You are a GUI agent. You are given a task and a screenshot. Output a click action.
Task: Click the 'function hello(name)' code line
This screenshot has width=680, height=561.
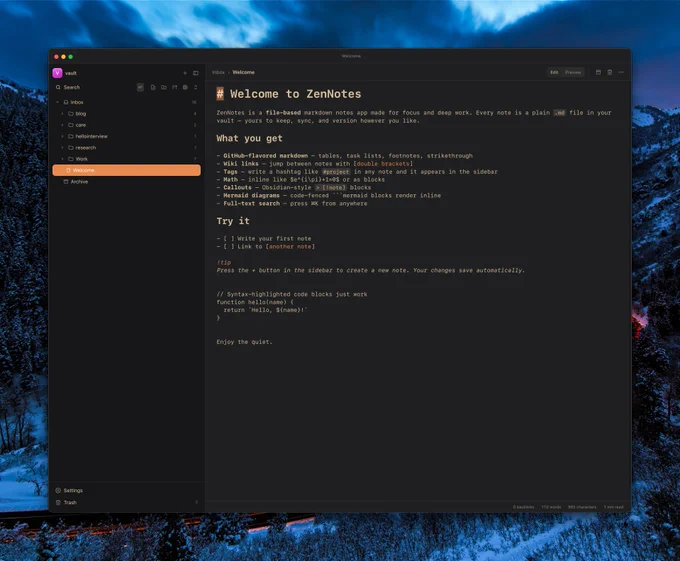coord(255,302)
